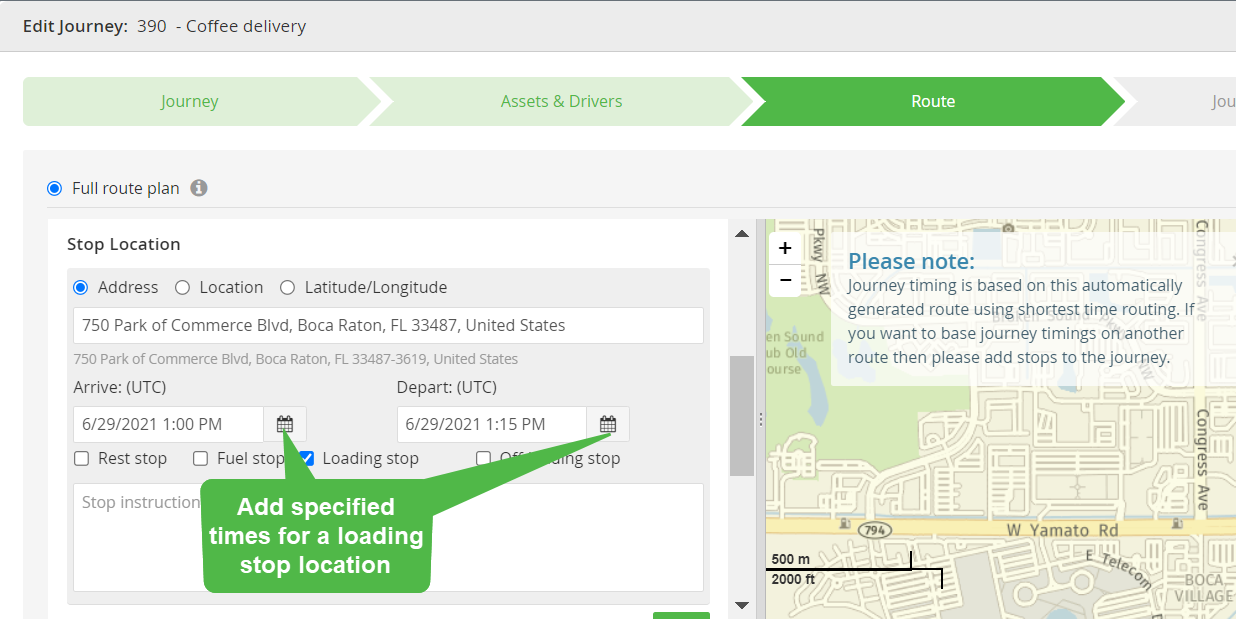Zoom in on the map
Screen dimensions: 1236x619
tap(785, 248)
